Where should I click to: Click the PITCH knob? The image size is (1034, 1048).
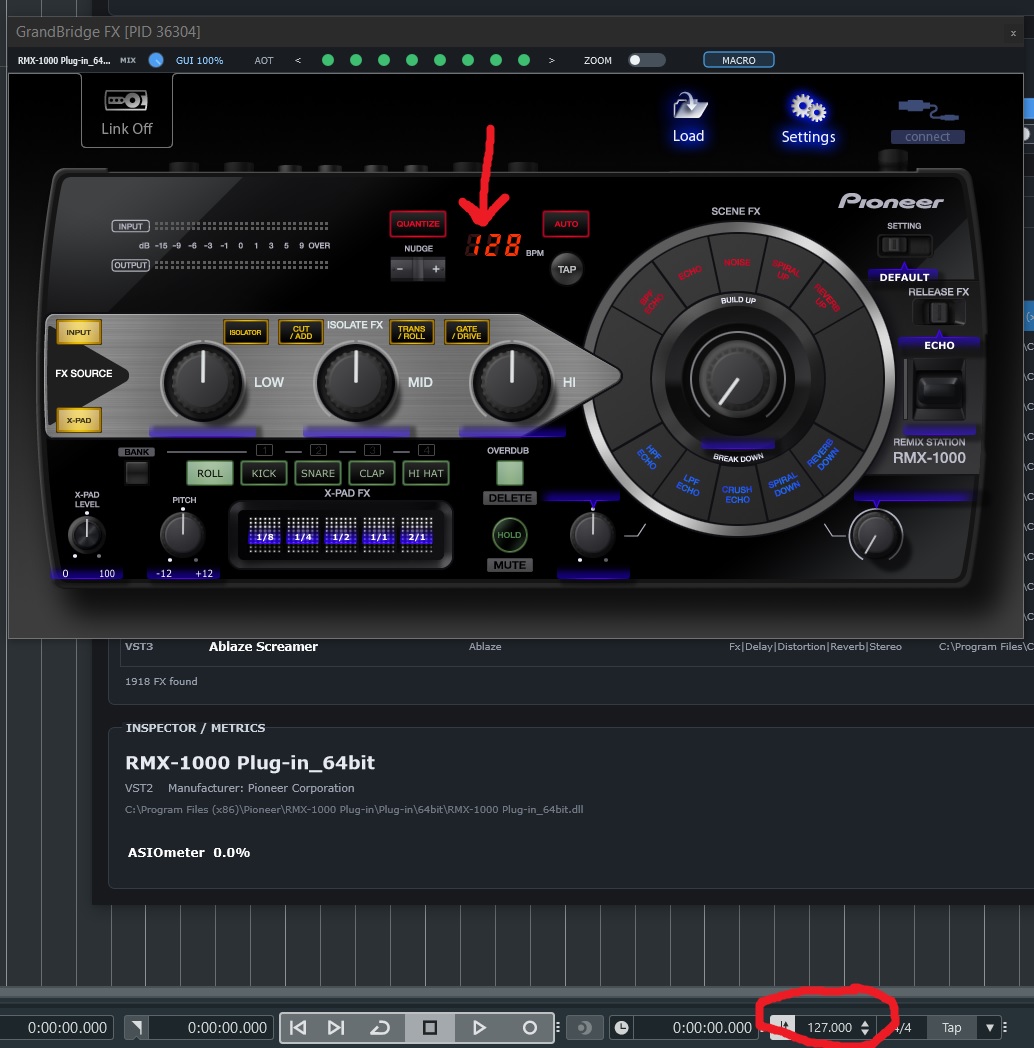[x=182, y=533]
